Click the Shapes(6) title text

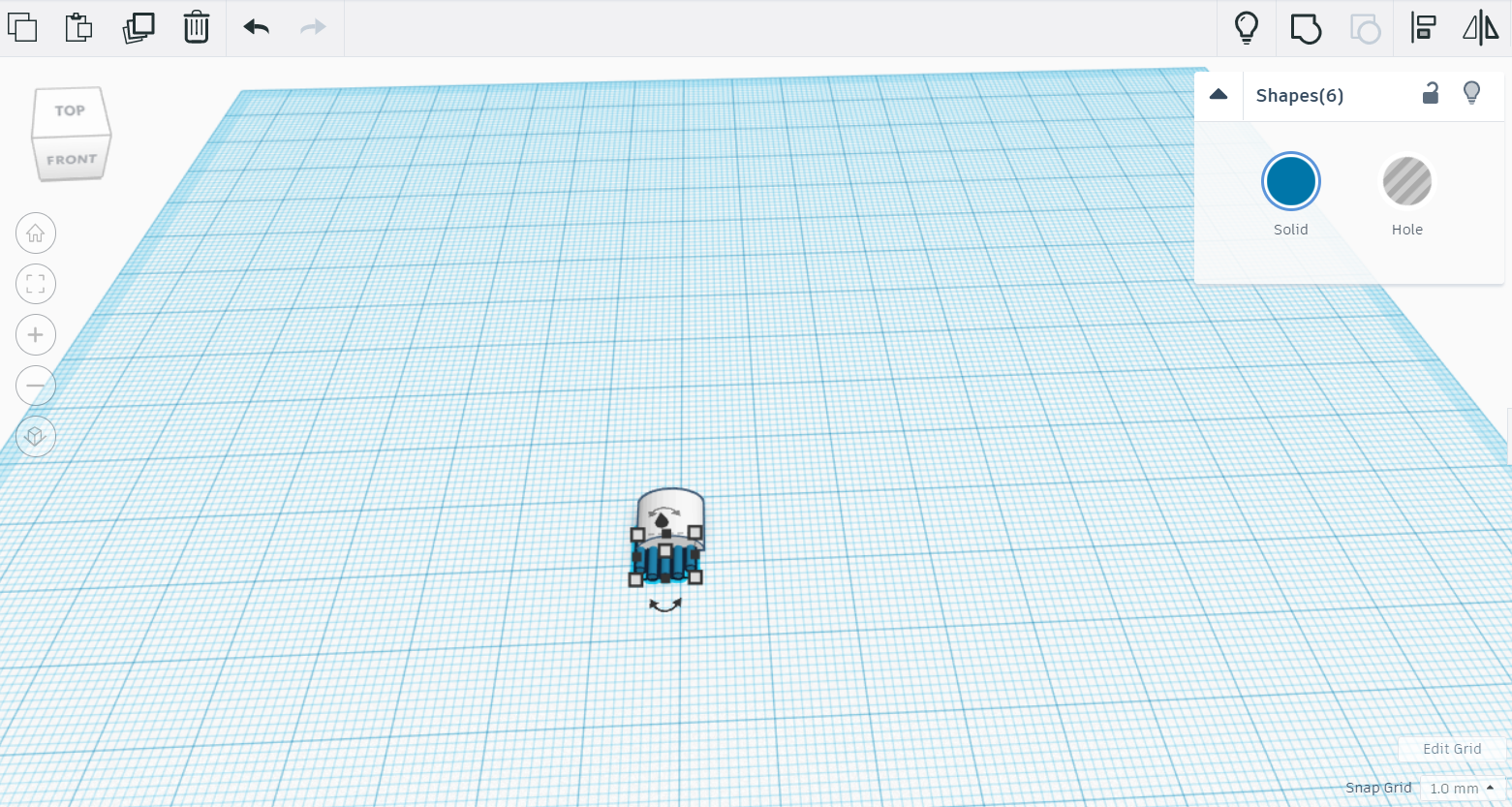click(1300, 95)
